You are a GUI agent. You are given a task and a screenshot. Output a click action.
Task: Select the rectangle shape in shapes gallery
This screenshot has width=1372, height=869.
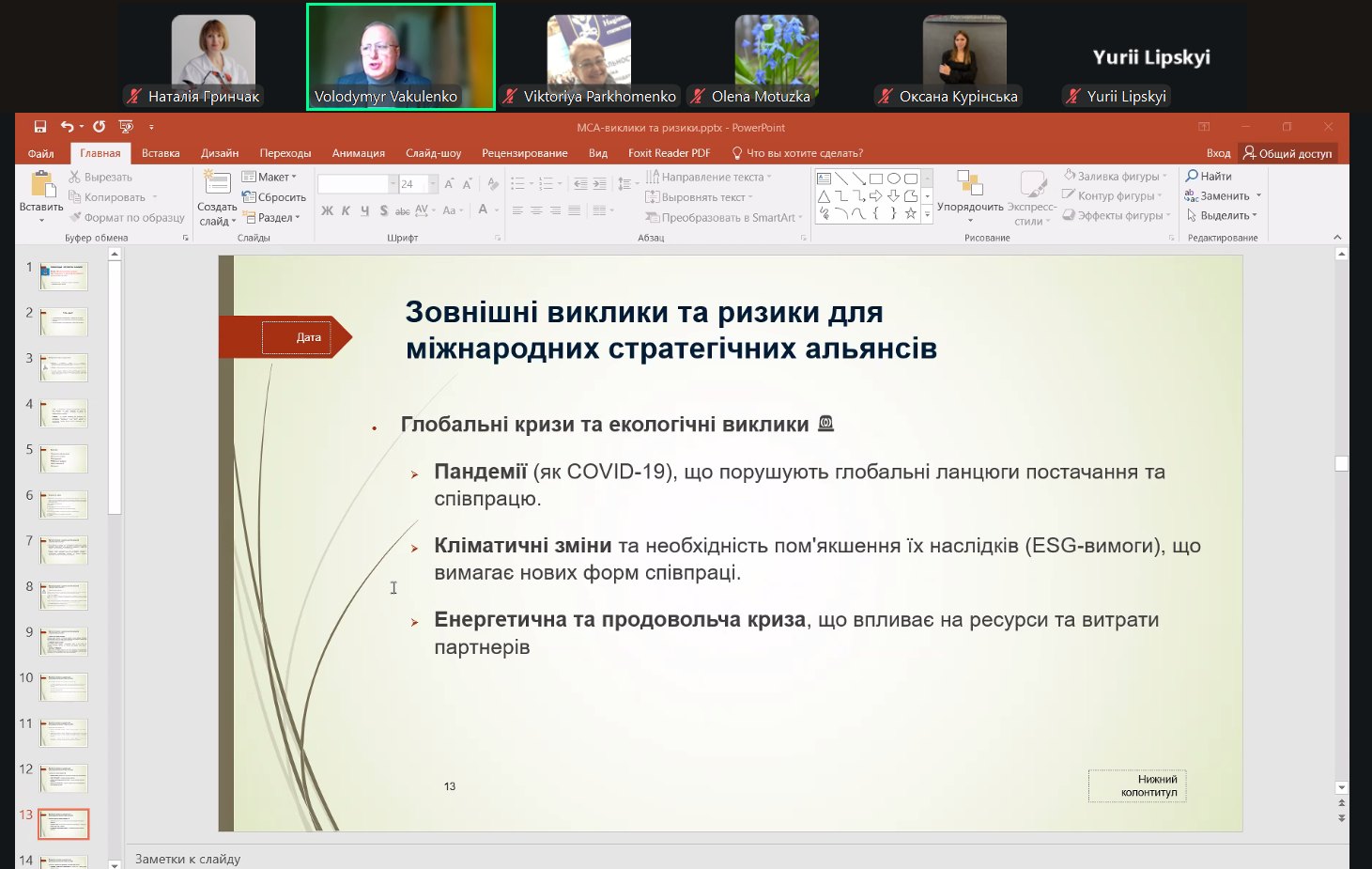(x=875, y=178)
